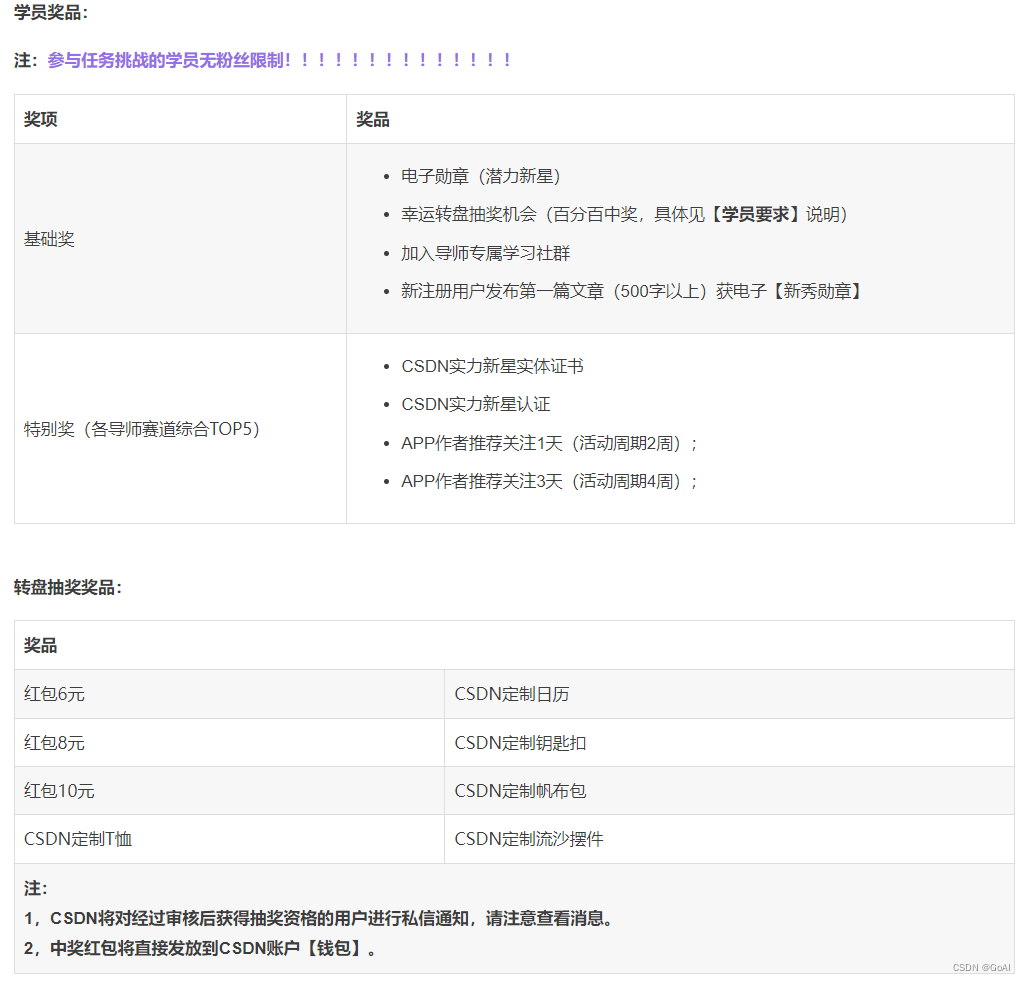
Task: Click the bullet '电子勋章（潜力新星）'
Action: click(480, 176)
